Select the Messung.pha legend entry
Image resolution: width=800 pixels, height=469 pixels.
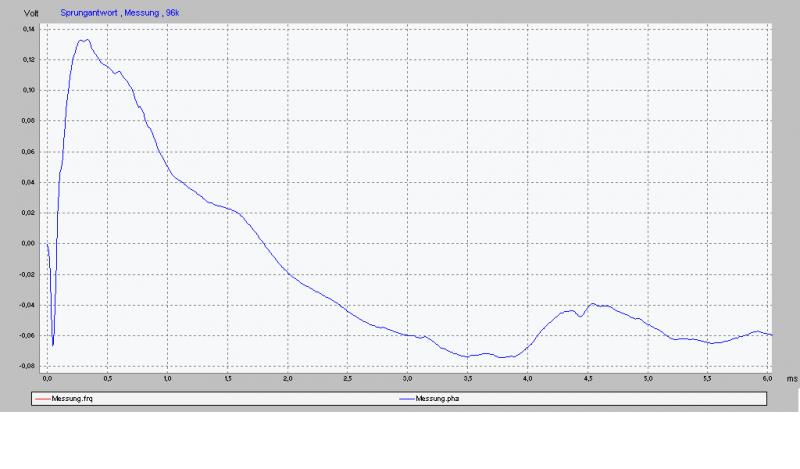tap(429, 399)
